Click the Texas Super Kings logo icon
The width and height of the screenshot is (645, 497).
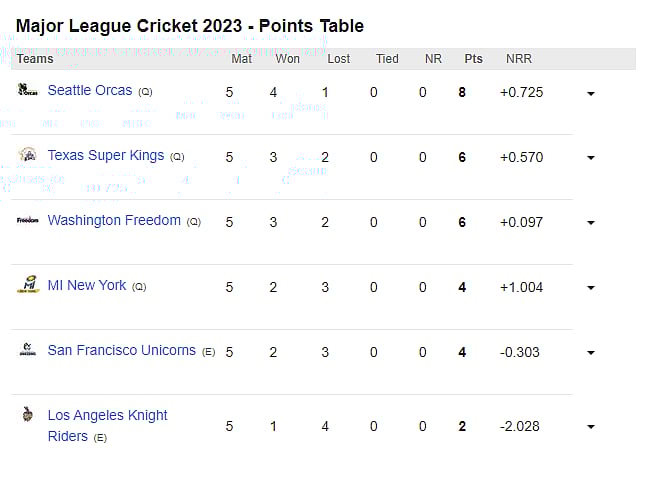point(28,155)
